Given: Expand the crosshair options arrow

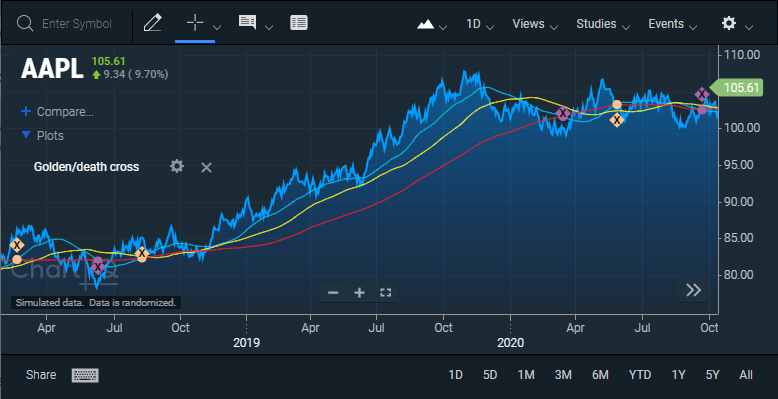Looking at the screenshot, I should (x=217, y=27).
